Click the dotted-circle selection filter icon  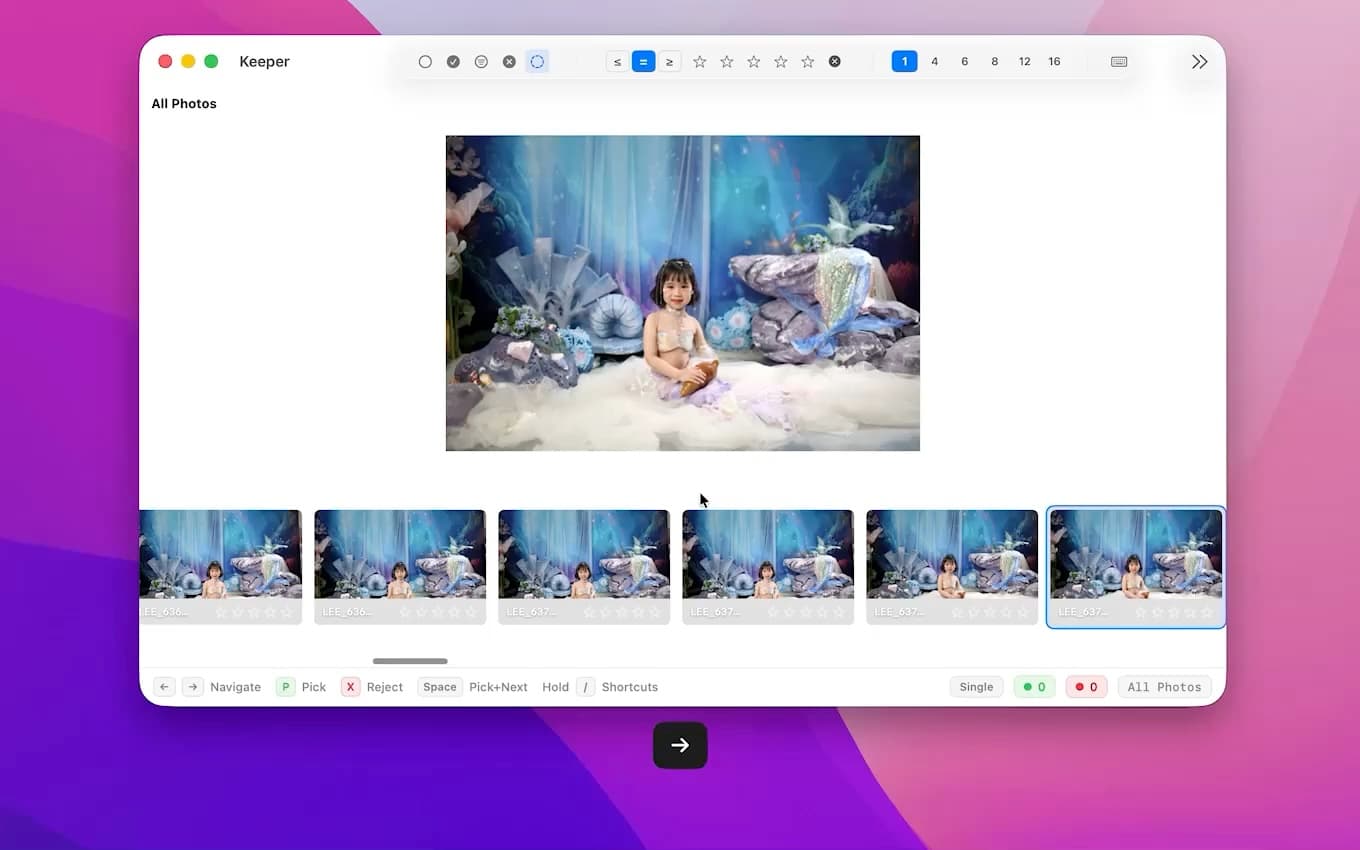click(537, 61)
